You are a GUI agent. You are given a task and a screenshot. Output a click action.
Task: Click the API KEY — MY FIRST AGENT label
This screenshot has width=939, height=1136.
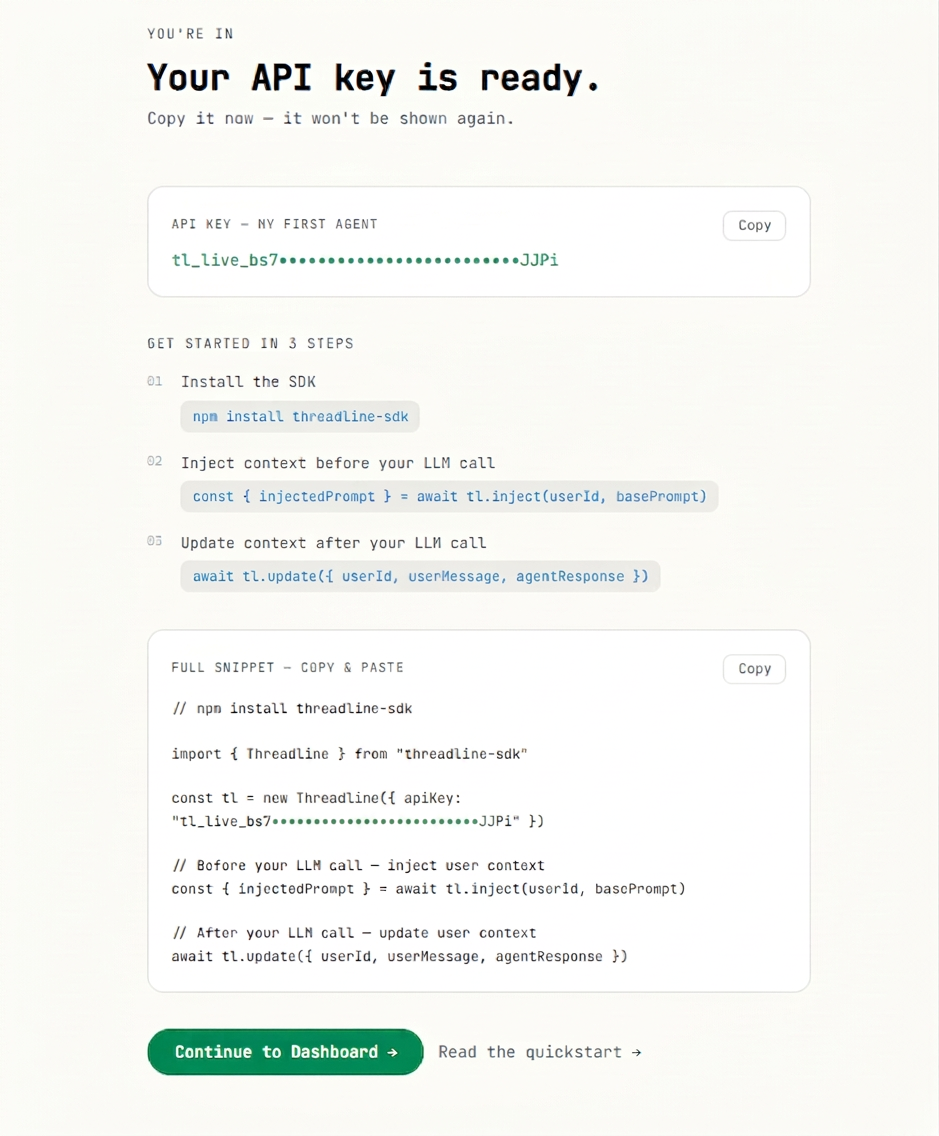[x=275, y=224]
